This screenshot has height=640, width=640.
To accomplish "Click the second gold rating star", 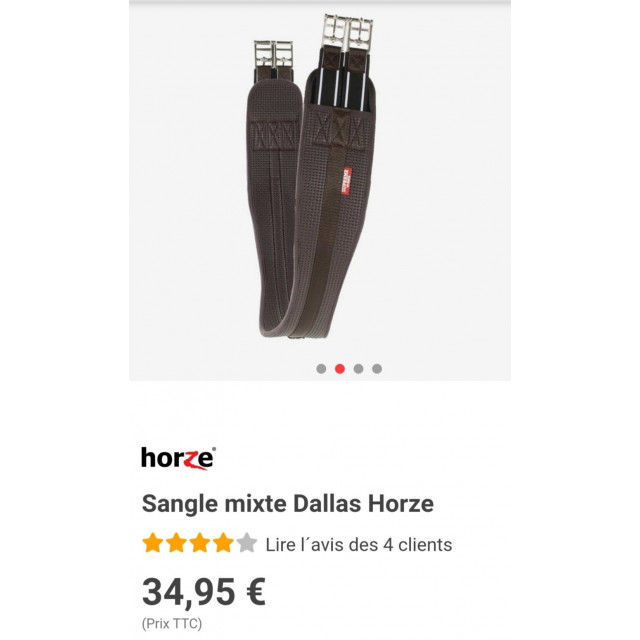I will coord(176,543).
